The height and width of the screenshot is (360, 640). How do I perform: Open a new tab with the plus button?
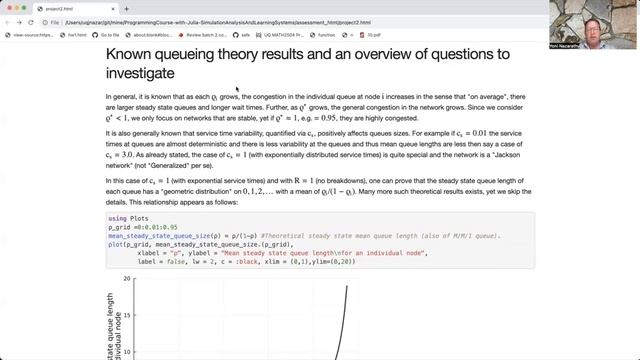point(127,9)
